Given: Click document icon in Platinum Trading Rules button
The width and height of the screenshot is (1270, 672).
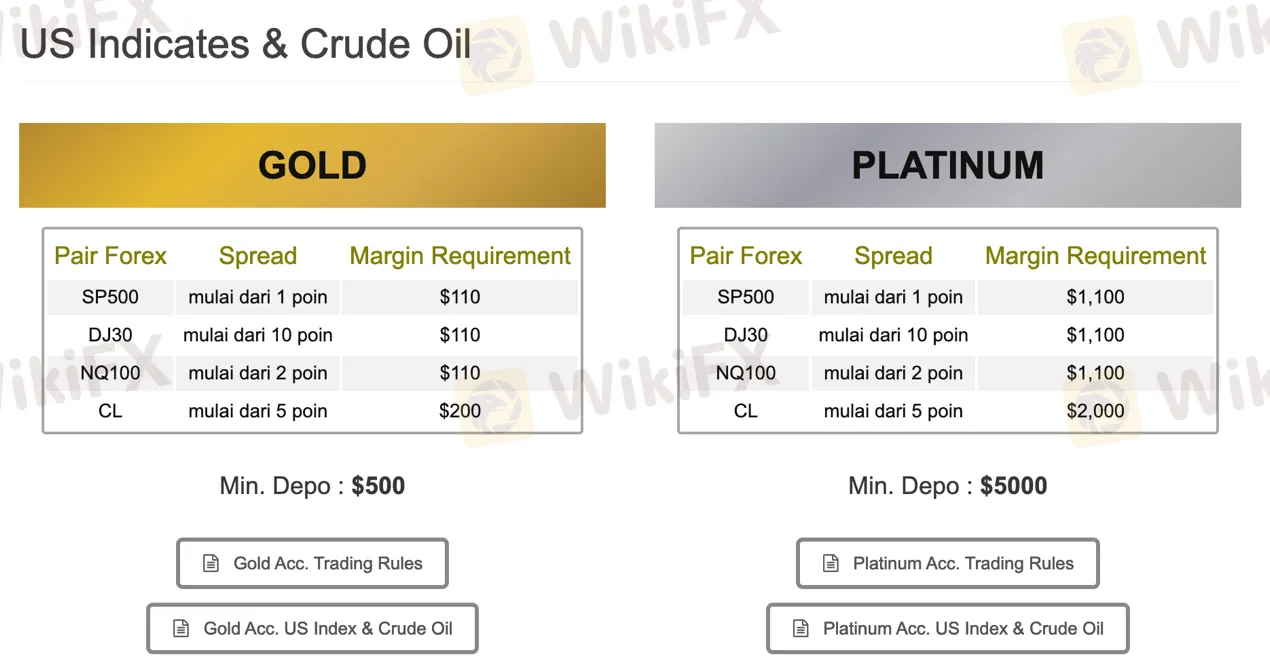Looking at the screenshot, I should [831, 564].
